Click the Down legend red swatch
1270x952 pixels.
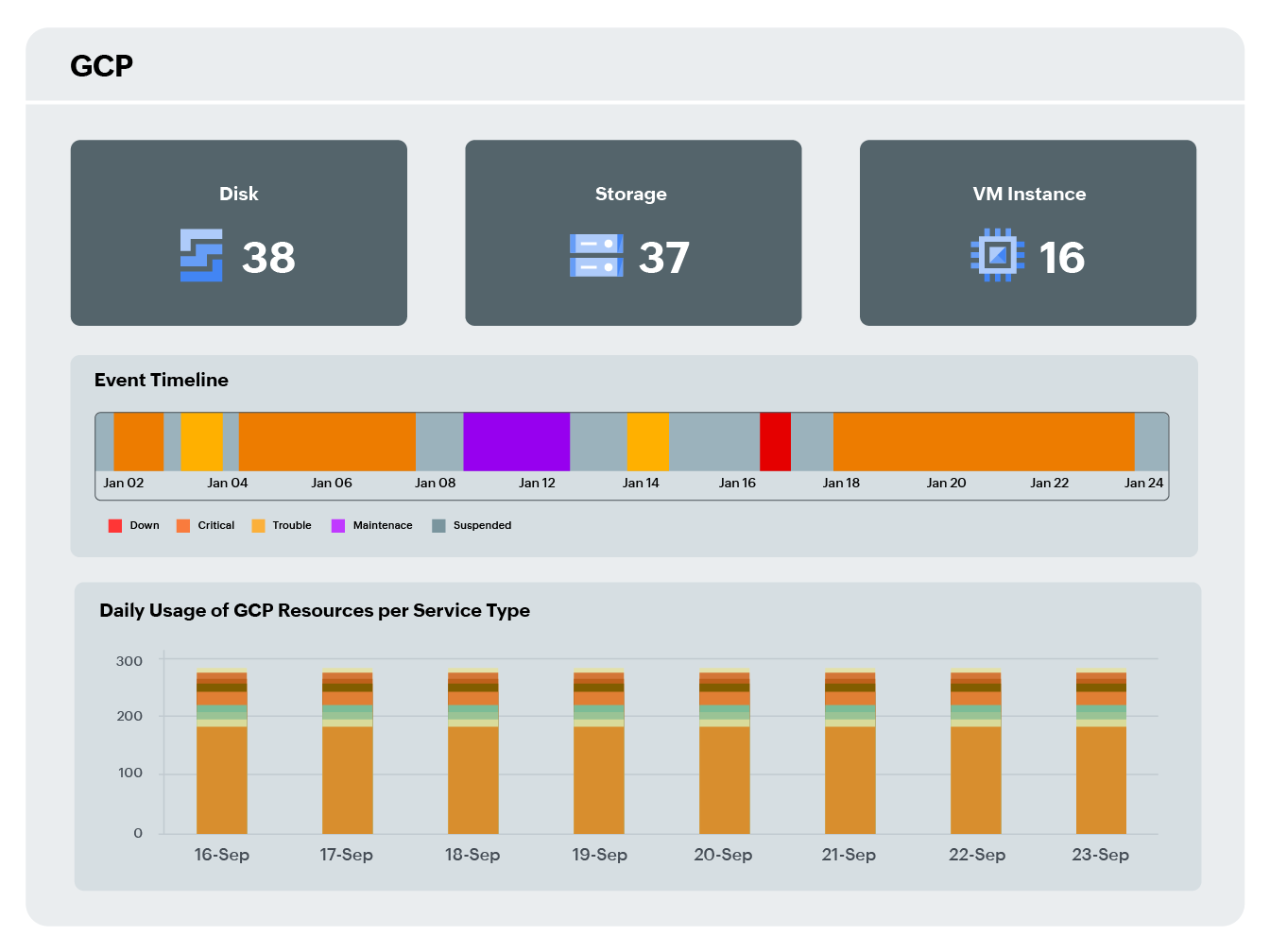click(115, 526)
